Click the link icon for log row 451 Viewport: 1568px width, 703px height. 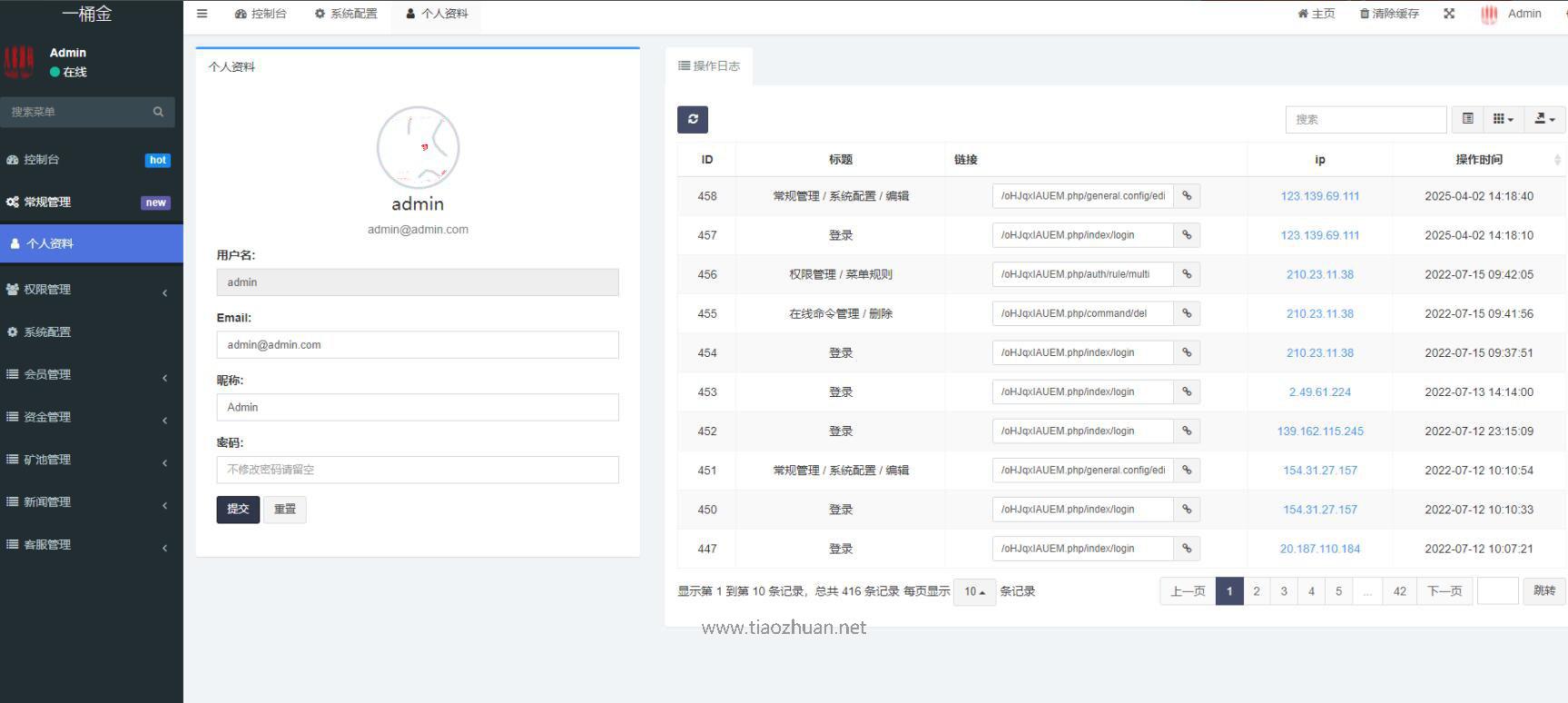(1187, 470)
